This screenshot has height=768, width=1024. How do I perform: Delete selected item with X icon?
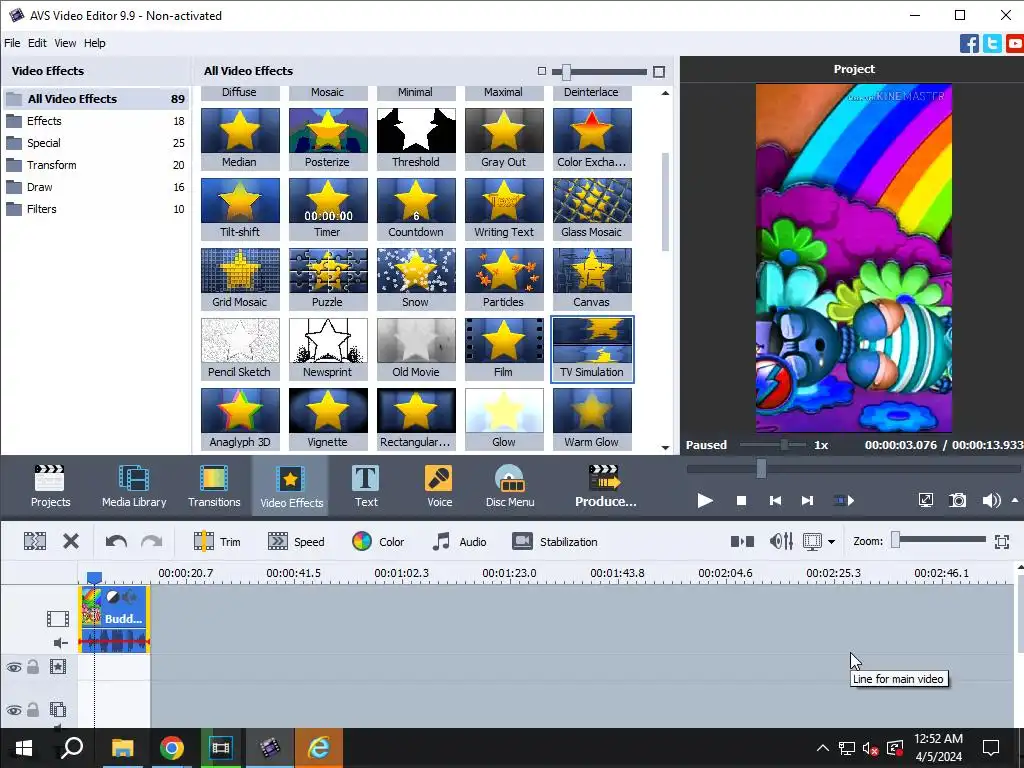coord(71,541)
